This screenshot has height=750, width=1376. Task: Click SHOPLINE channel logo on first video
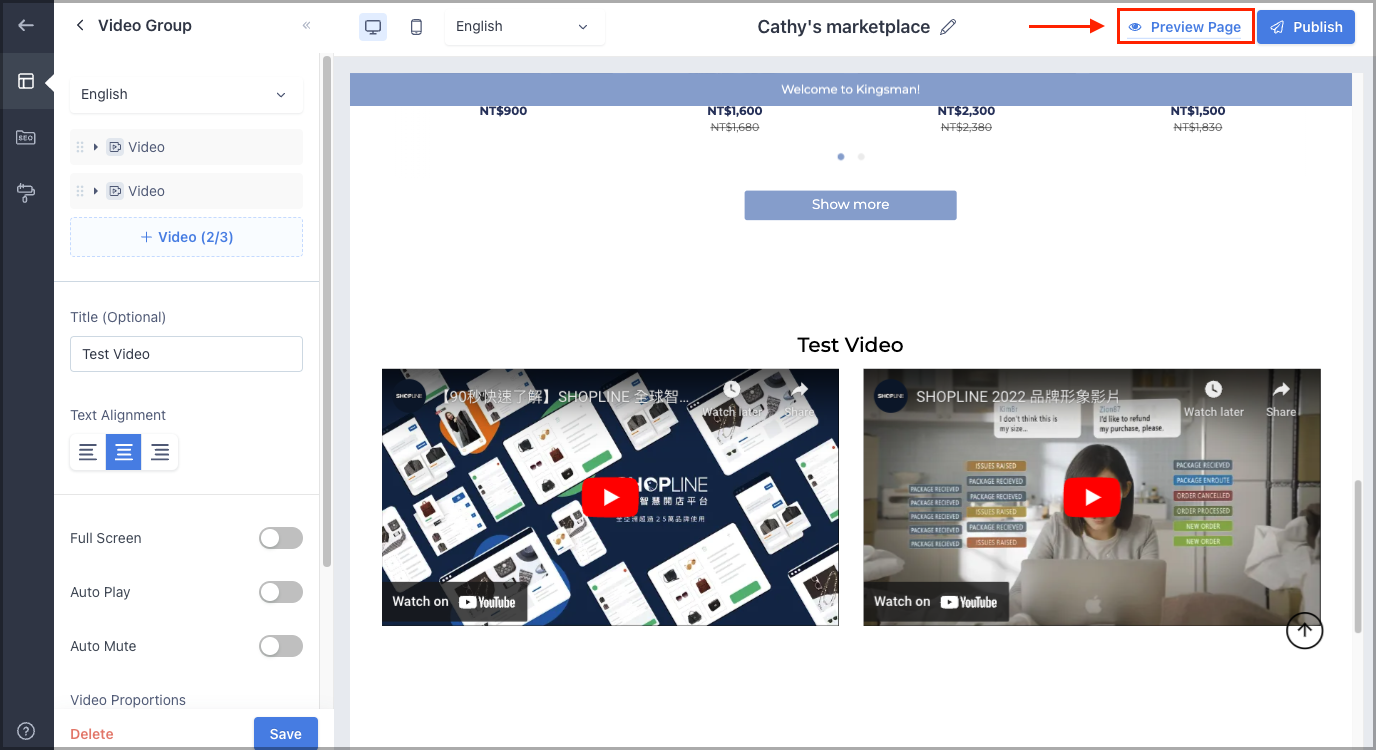pyautogui.click(x=409, y=396)
